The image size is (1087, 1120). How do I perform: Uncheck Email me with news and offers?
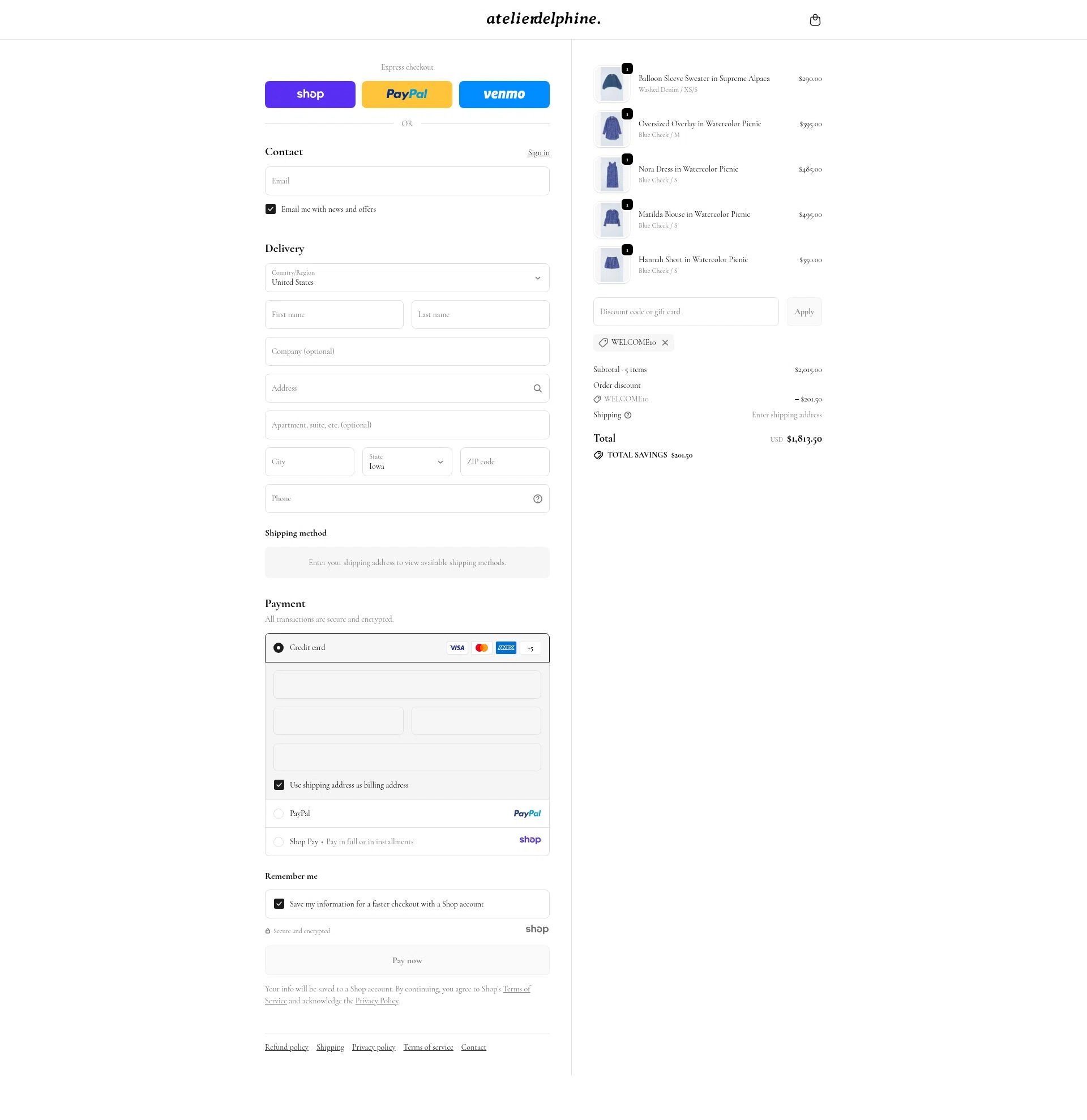coord(271,209)
